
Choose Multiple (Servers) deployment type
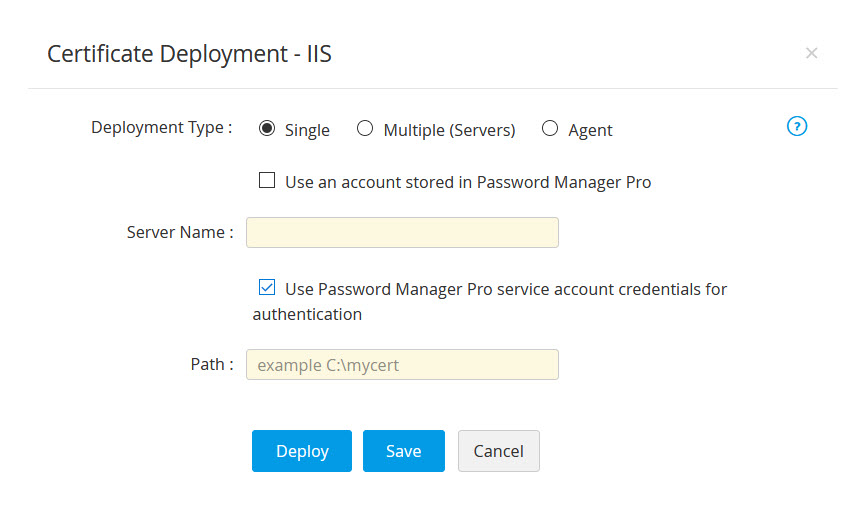(365, 128)
